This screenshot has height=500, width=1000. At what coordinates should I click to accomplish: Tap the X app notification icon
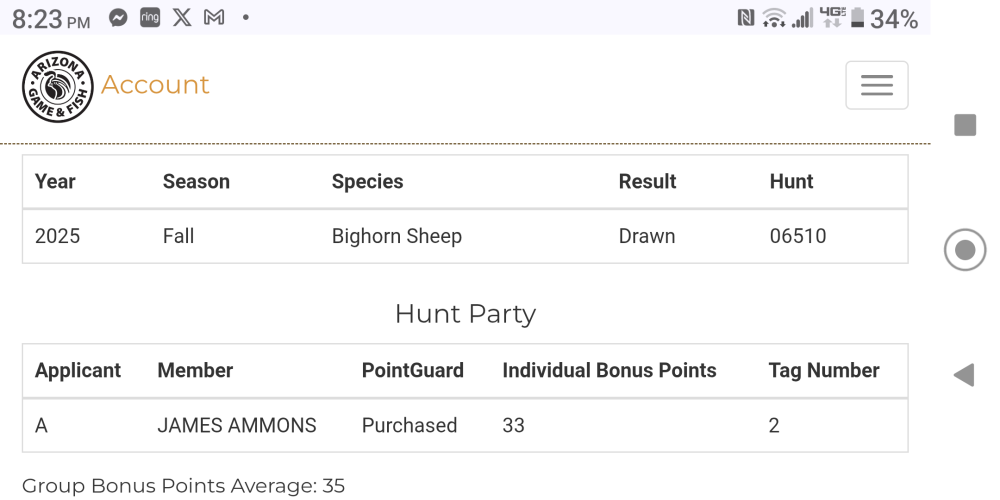click(182, 18)
